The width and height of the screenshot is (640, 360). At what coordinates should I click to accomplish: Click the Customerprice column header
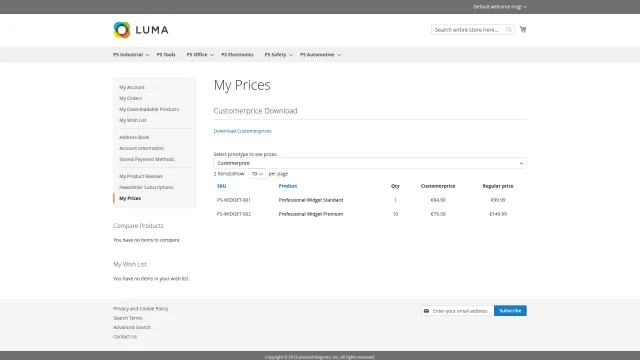click(x=438, y=186)
